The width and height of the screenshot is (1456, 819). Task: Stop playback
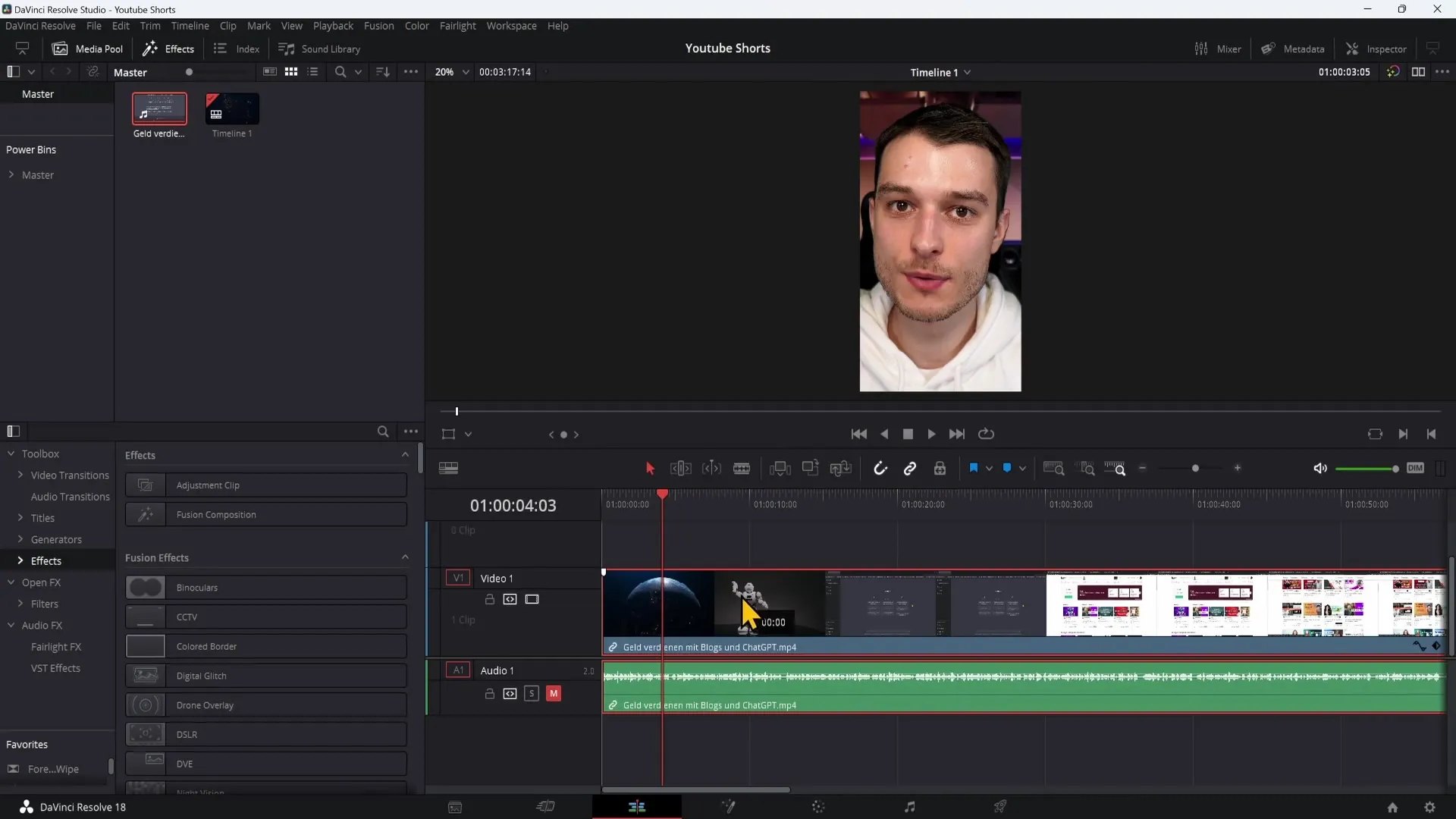tap(908, 434)
